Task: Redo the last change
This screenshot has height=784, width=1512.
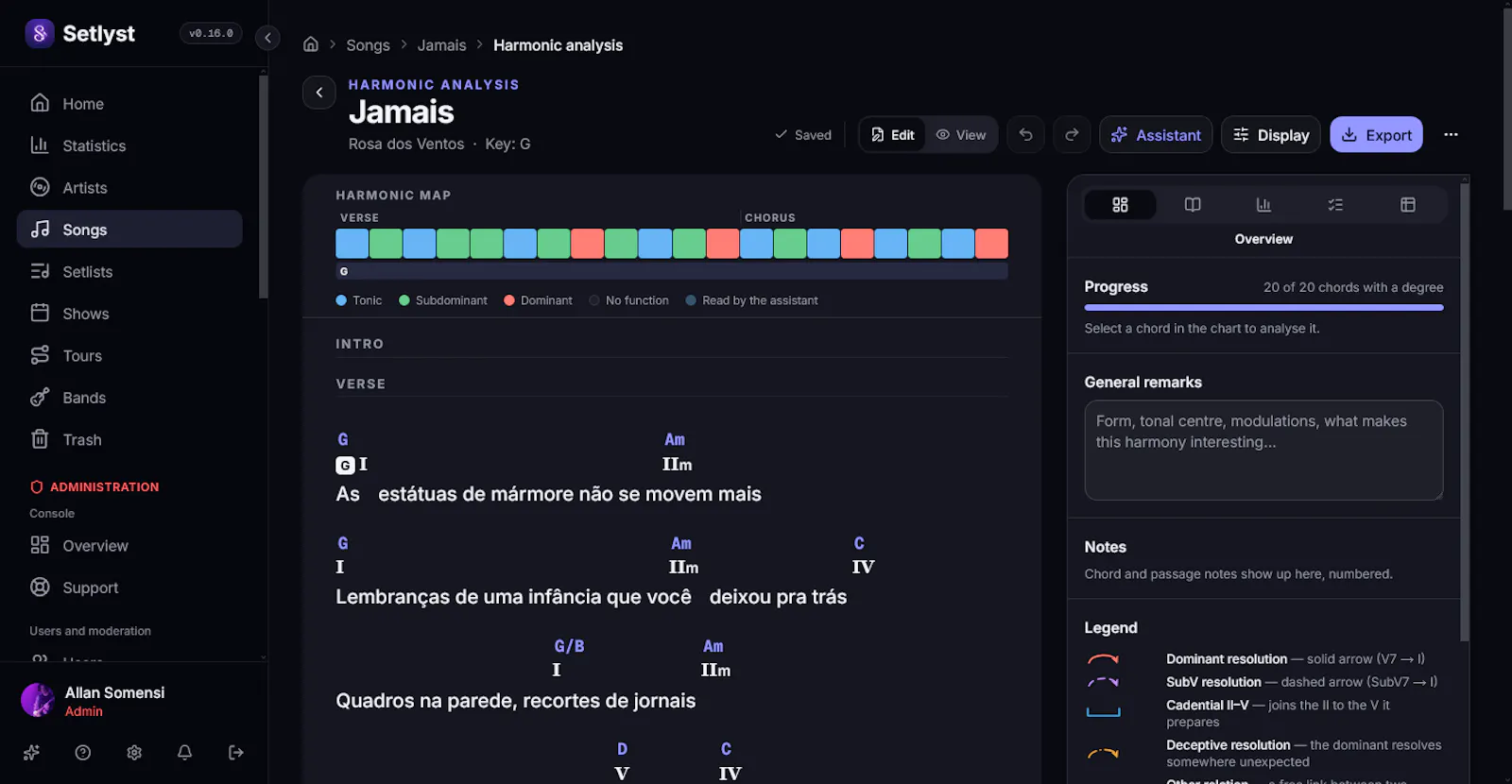Action: (1072, 135)
